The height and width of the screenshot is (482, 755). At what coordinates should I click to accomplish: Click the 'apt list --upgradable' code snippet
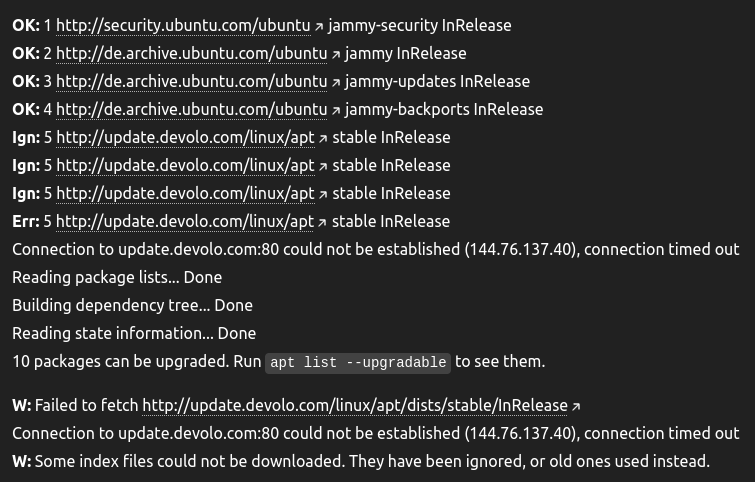[358, 362]
